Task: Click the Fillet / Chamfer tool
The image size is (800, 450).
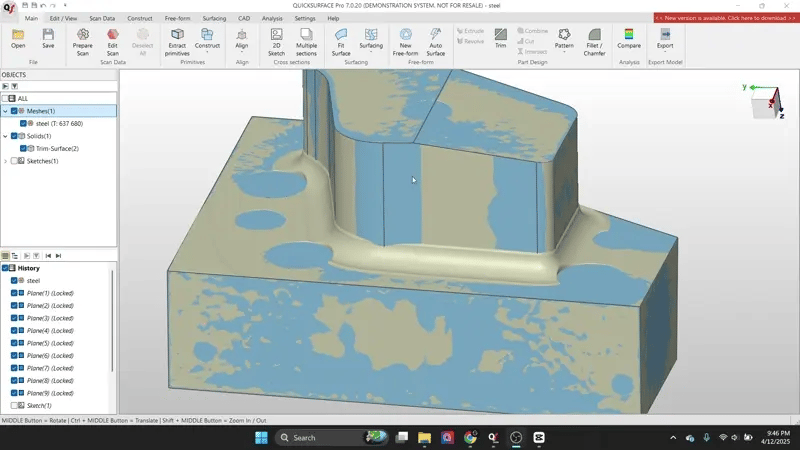Action: [x=594, y=39]
